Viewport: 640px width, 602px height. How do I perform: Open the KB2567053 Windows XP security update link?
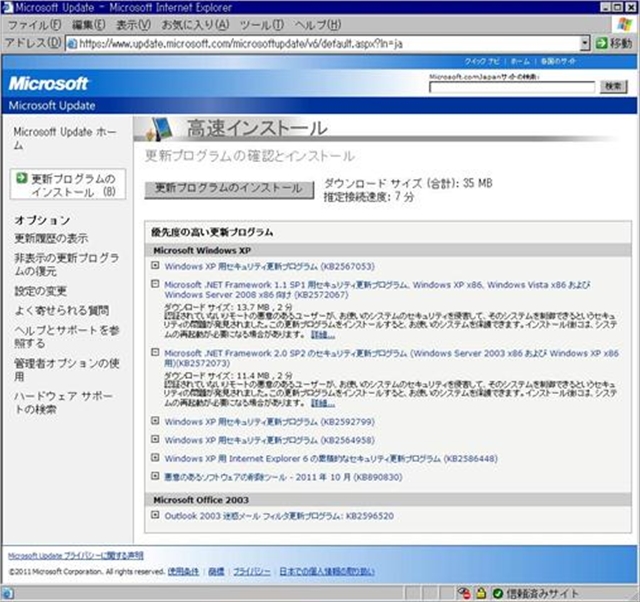pyautogui.click(x=269, y=267)
